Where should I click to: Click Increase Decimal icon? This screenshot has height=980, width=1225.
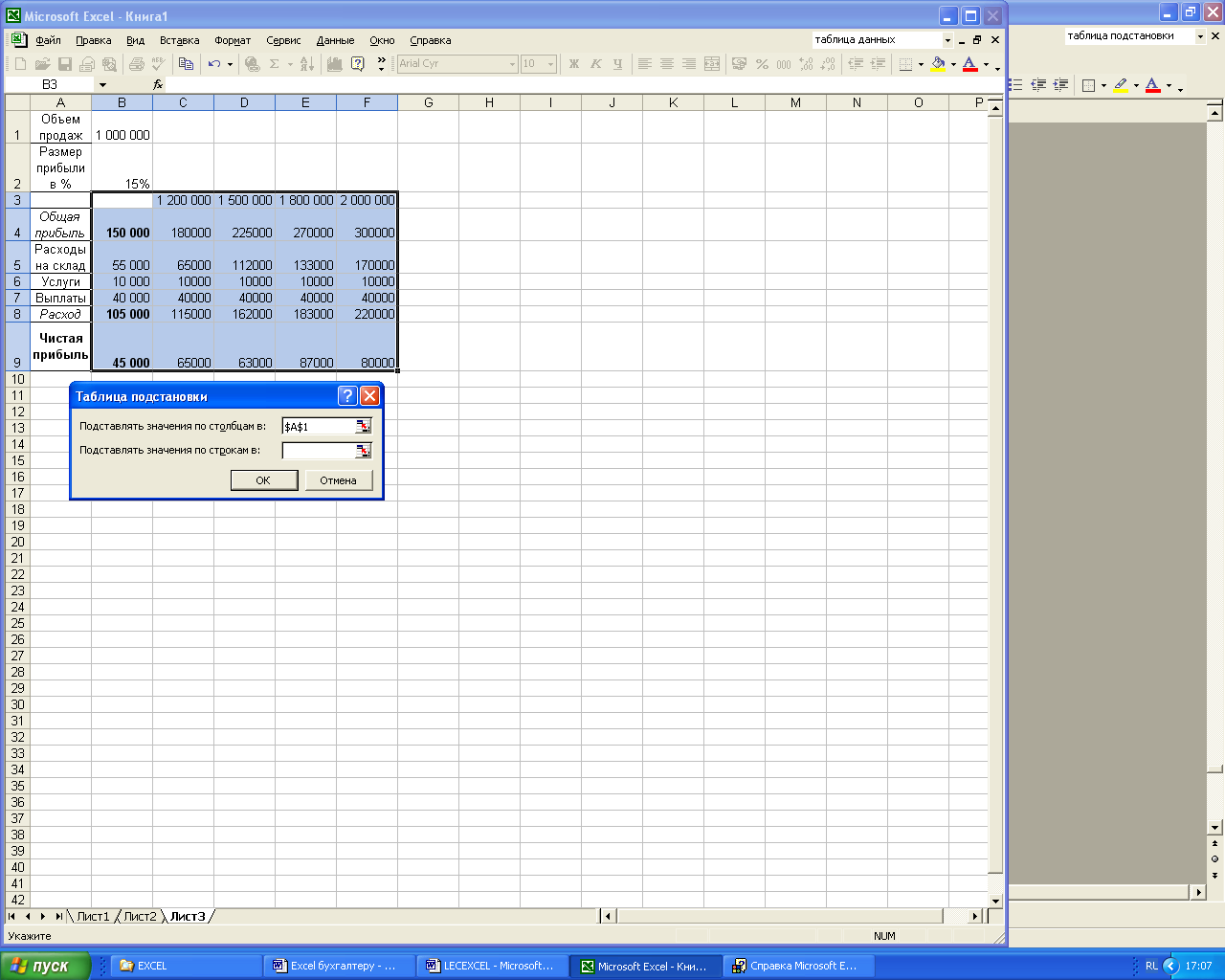coord(806,64)
